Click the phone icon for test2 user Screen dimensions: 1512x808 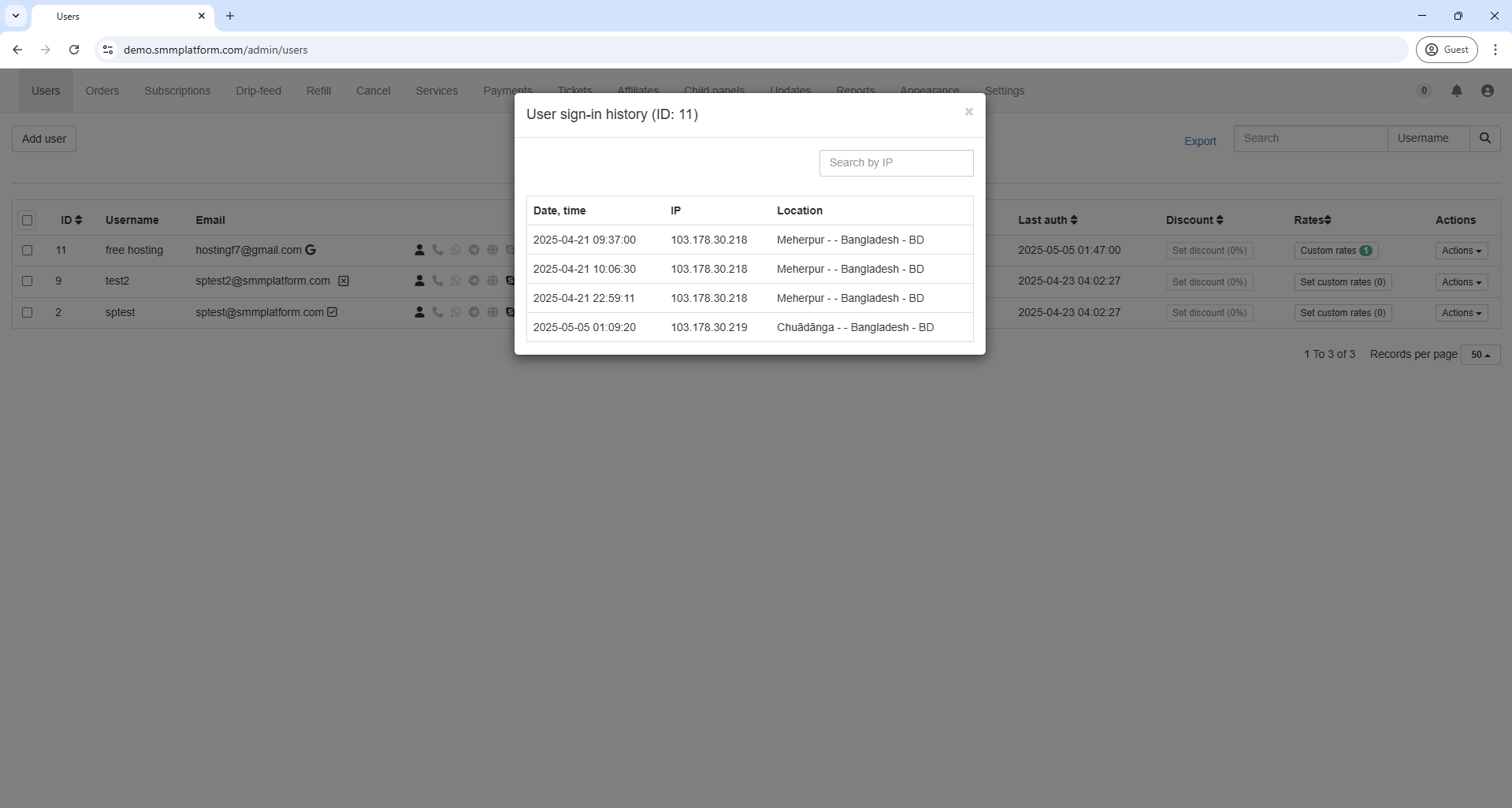pos(437,281)
